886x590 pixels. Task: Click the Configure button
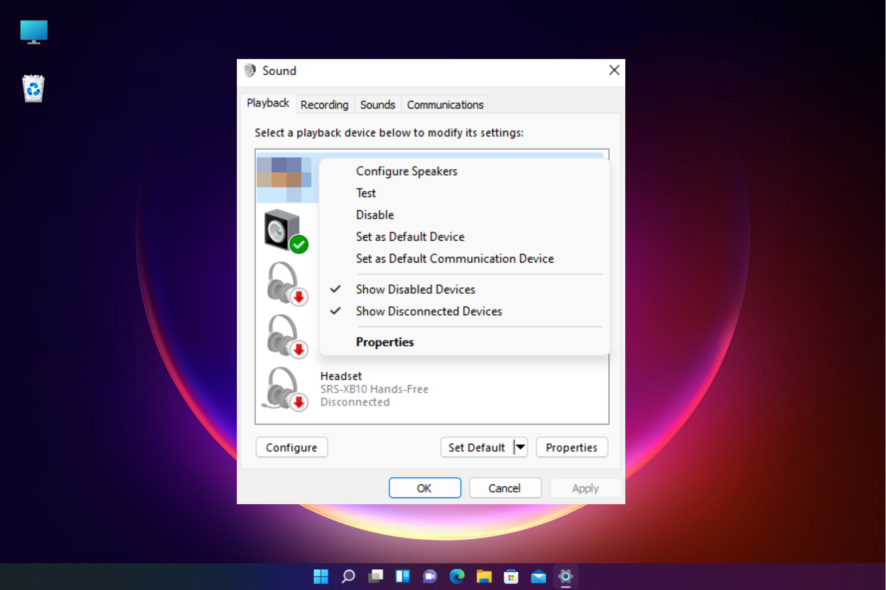click(292, 447)
